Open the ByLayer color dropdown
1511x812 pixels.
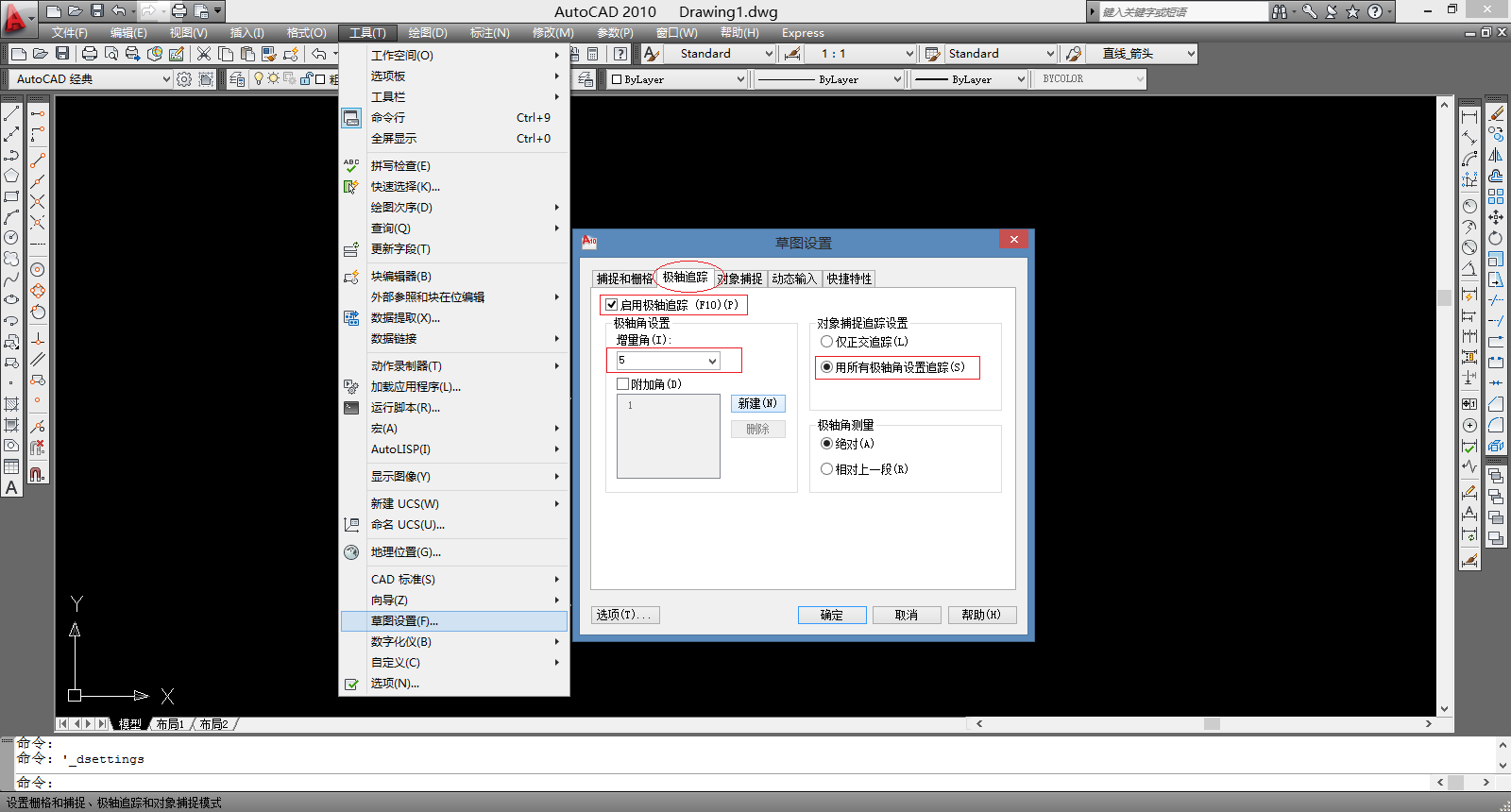676,79
